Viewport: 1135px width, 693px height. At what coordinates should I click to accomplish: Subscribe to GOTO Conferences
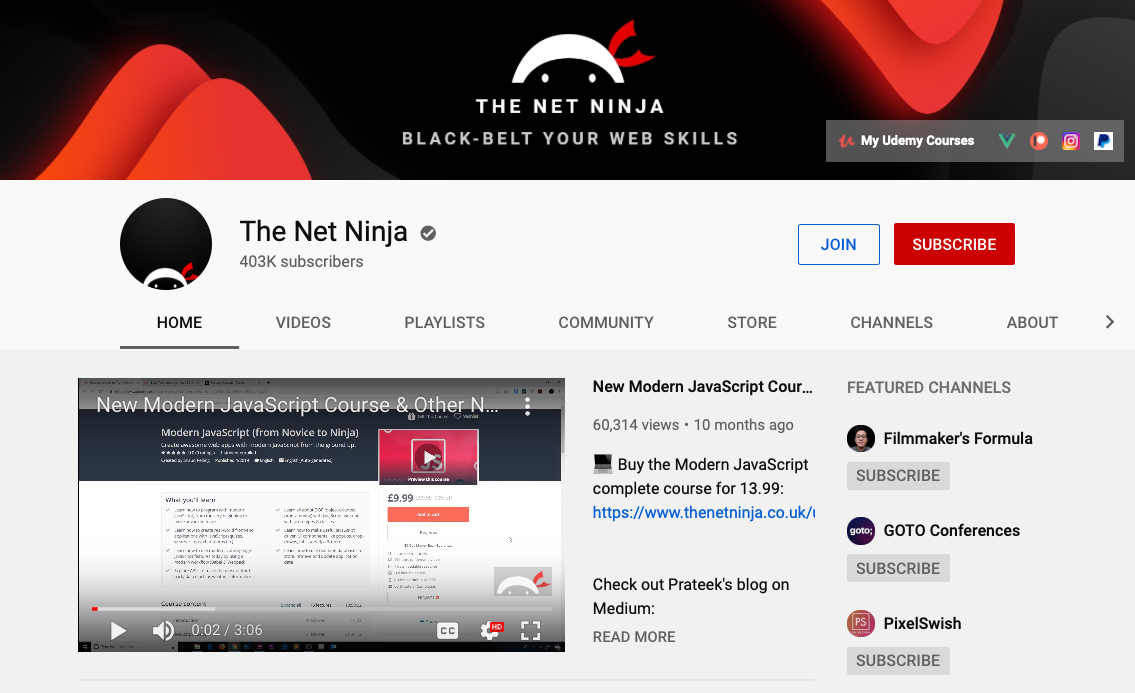coord(898,568)
